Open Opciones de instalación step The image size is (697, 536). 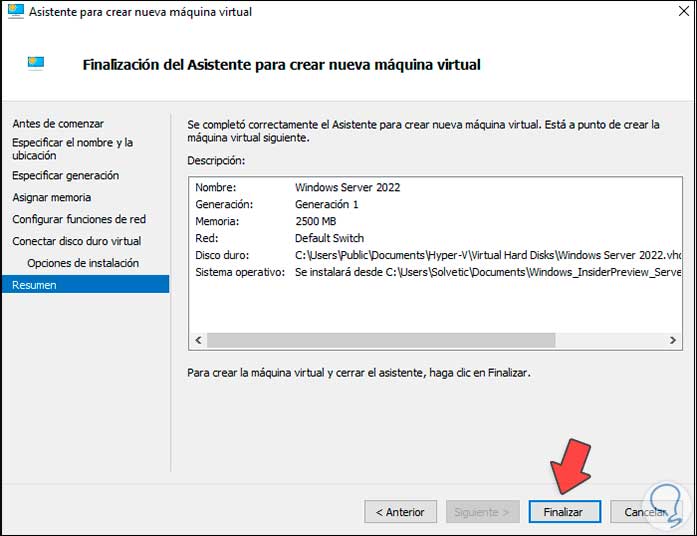click(x=83, y=263)
